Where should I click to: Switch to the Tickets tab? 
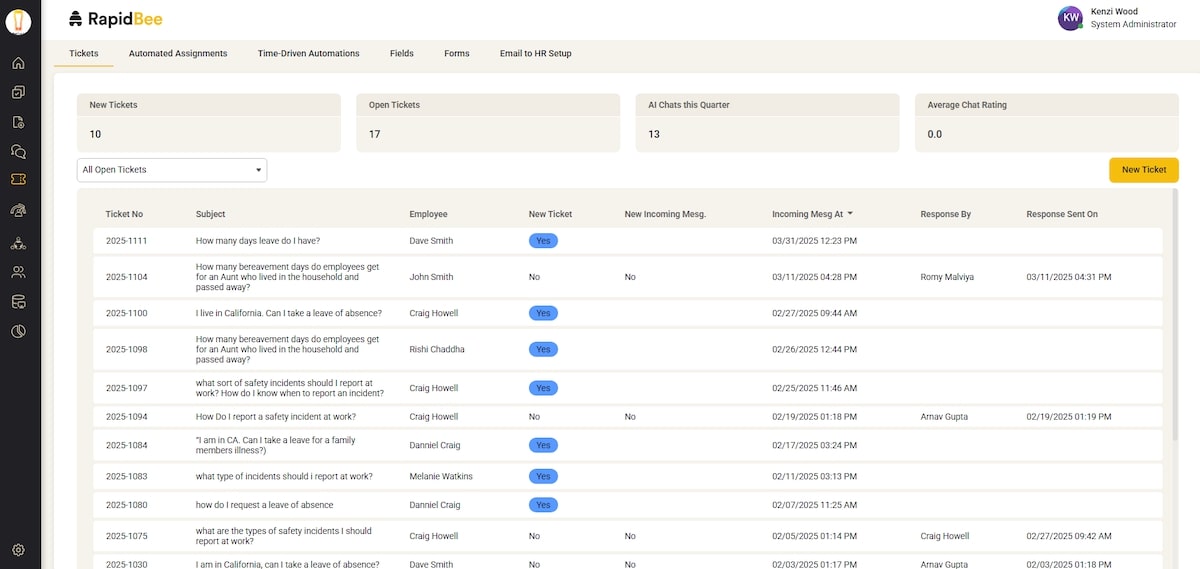point(84,53)
